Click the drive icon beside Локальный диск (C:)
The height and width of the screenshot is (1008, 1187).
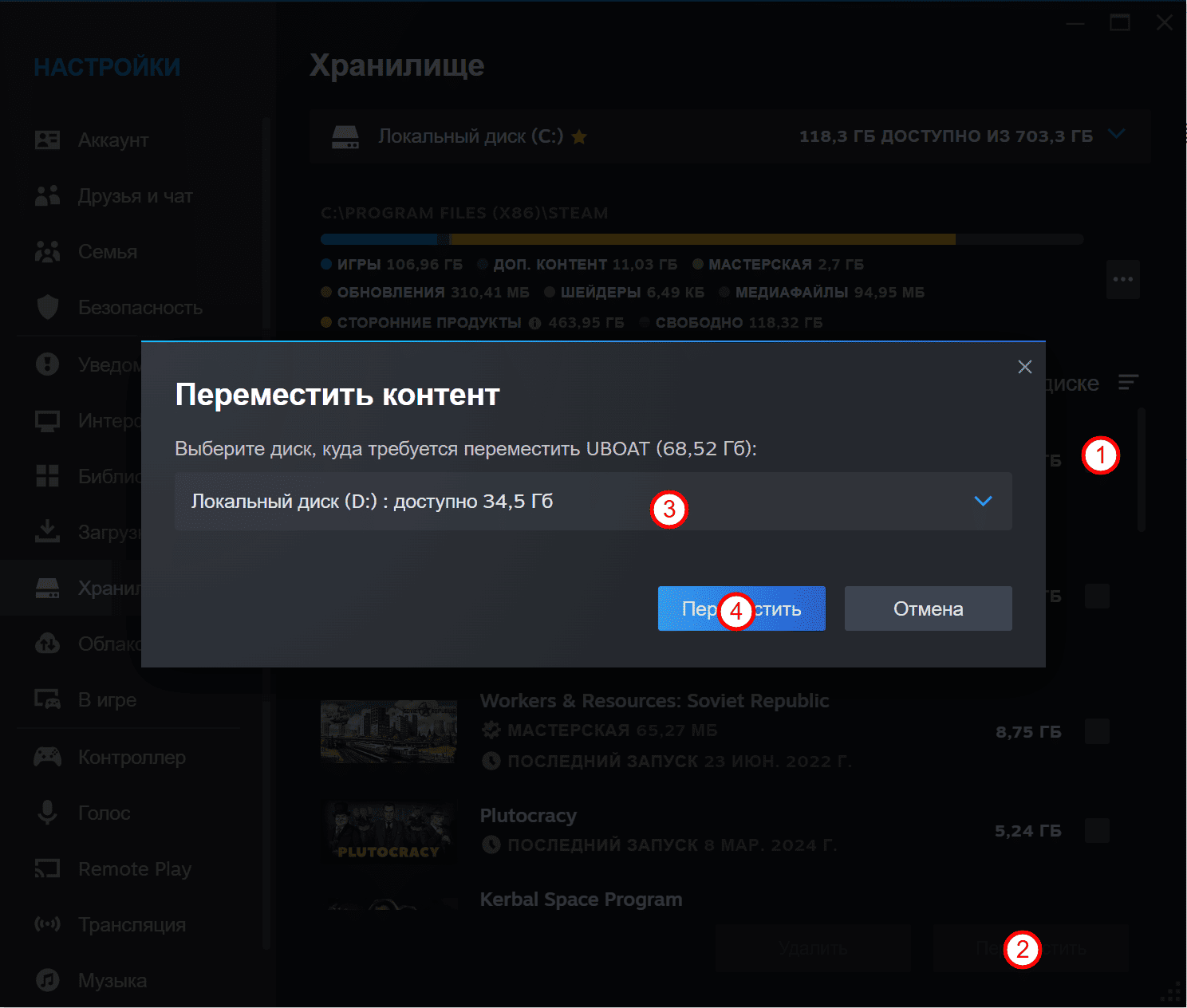coord(345,136)
